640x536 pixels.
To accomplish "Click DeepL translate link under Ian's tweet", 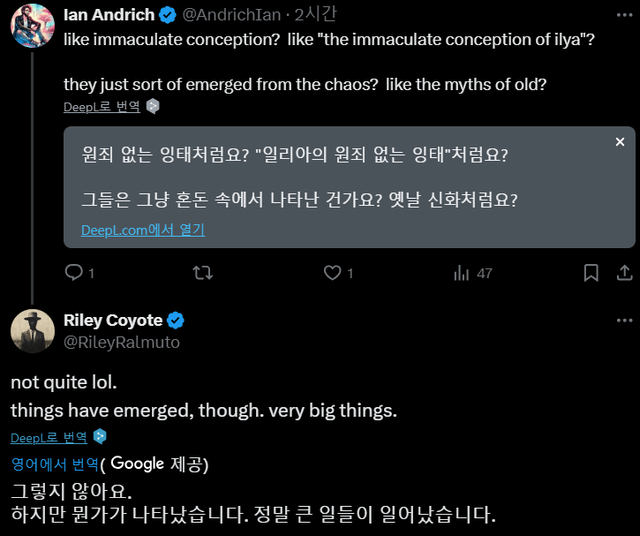I will (101, 106).
